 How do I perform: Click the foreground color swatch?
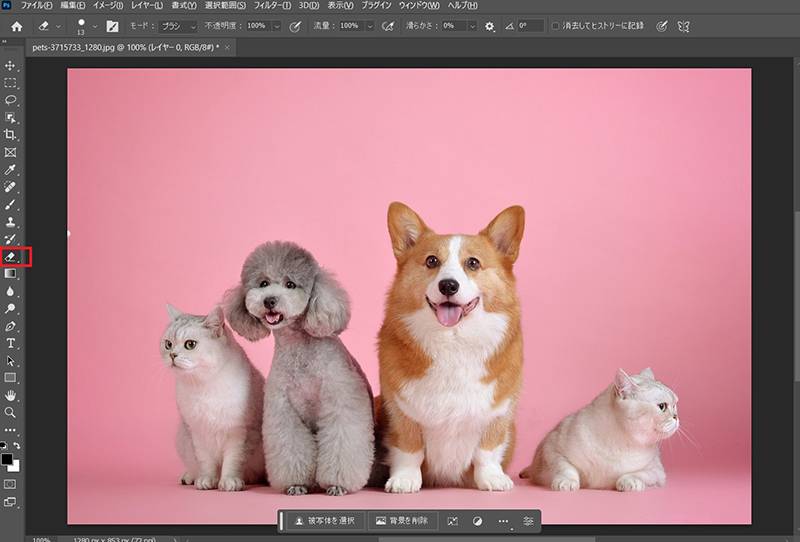click(x=6, y=458)
